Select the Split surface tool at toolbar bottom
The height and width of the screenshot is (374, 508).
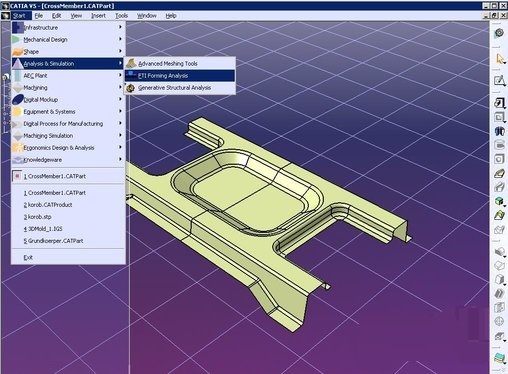coord(499,358)
